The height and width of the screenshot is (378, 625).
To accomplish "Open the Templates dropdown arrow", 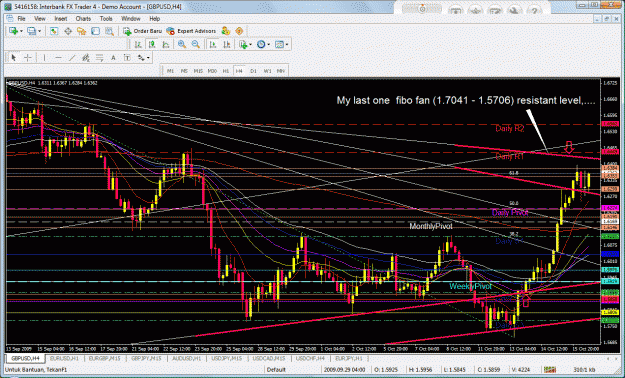I will (x=287, y=44).
